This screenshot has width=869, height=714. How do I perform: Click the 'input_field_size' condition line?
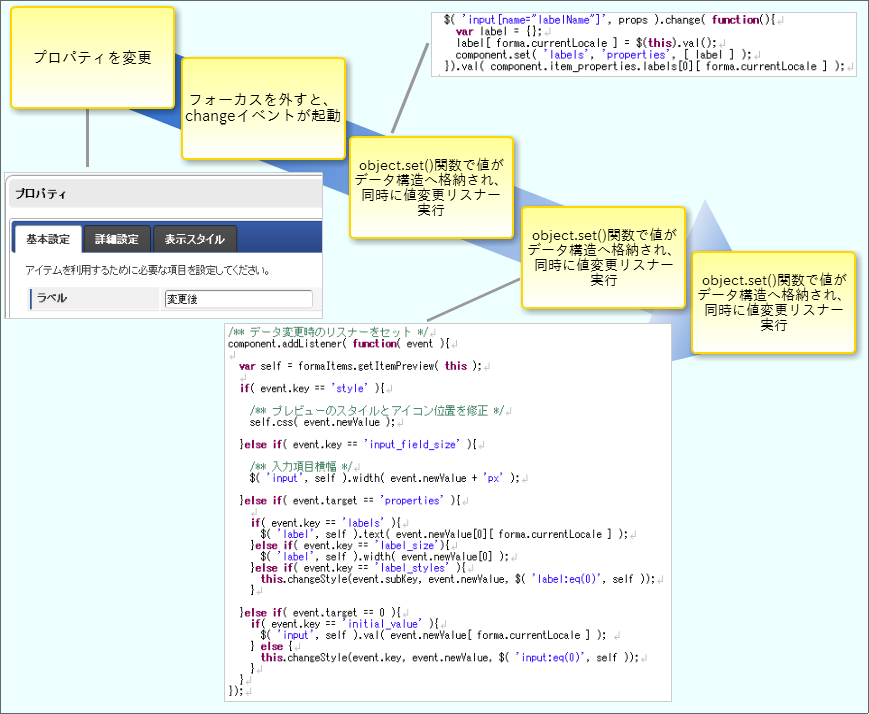pyautogui.click(x=358, y=443)
